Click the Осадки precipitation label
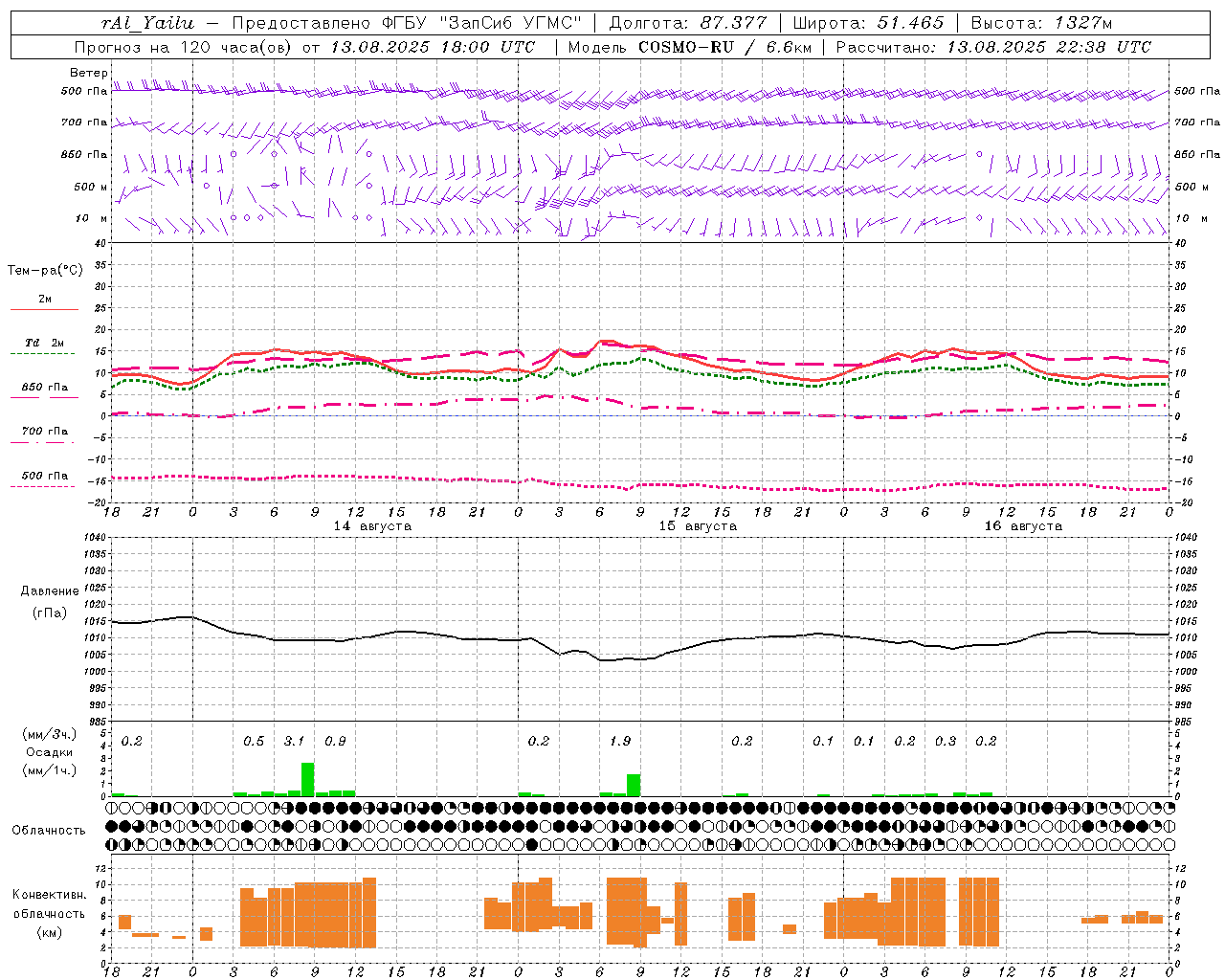 [x=49, y=752]
